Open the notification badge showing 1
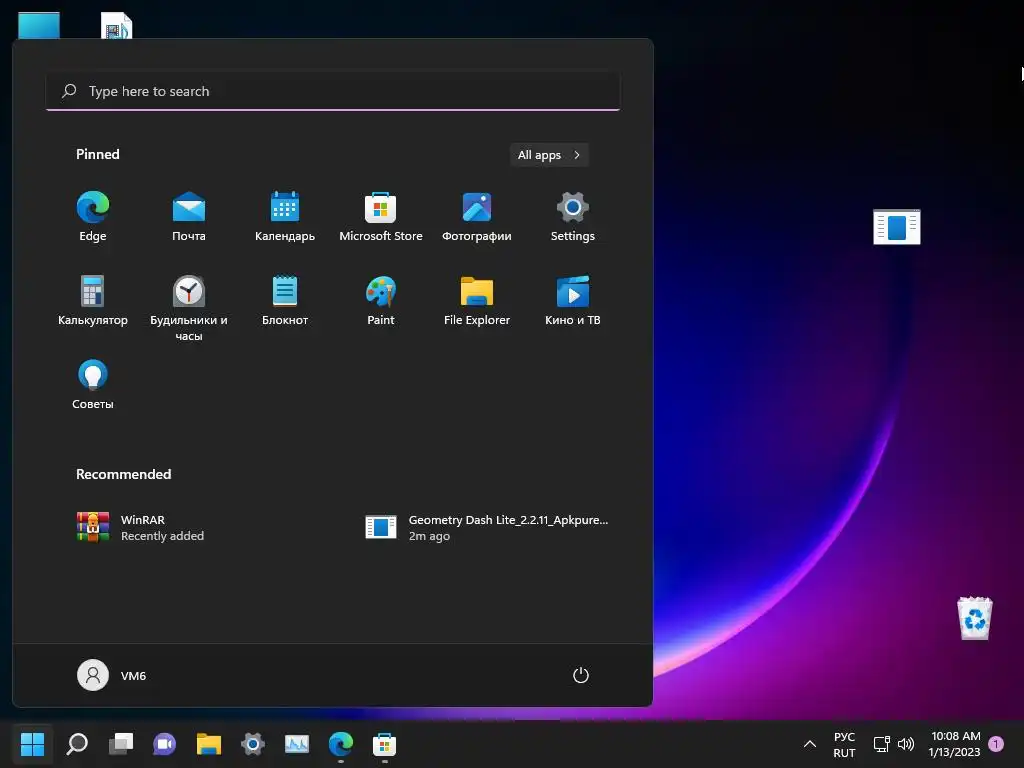 (997, 744)
